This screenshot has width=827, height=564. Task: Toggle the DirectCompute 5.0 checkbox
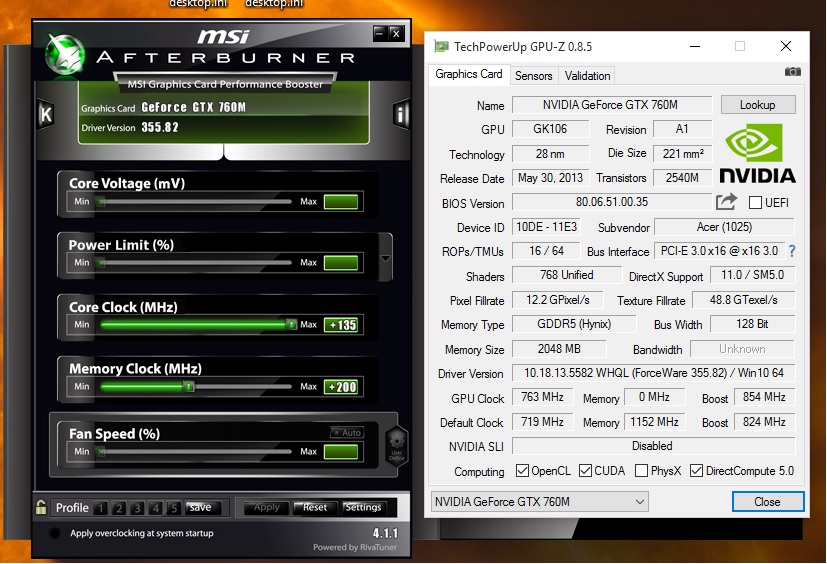(696, 471)
